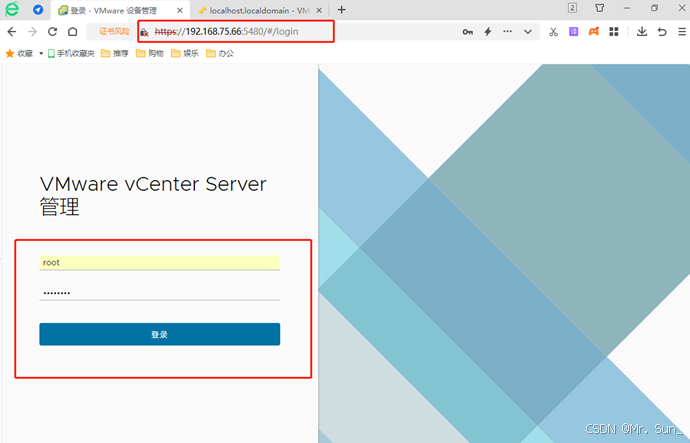This screenshot has width=690, height=443.
Task: Click the 证书风险 certificate warning label
Action: click(x=114, y=31)
